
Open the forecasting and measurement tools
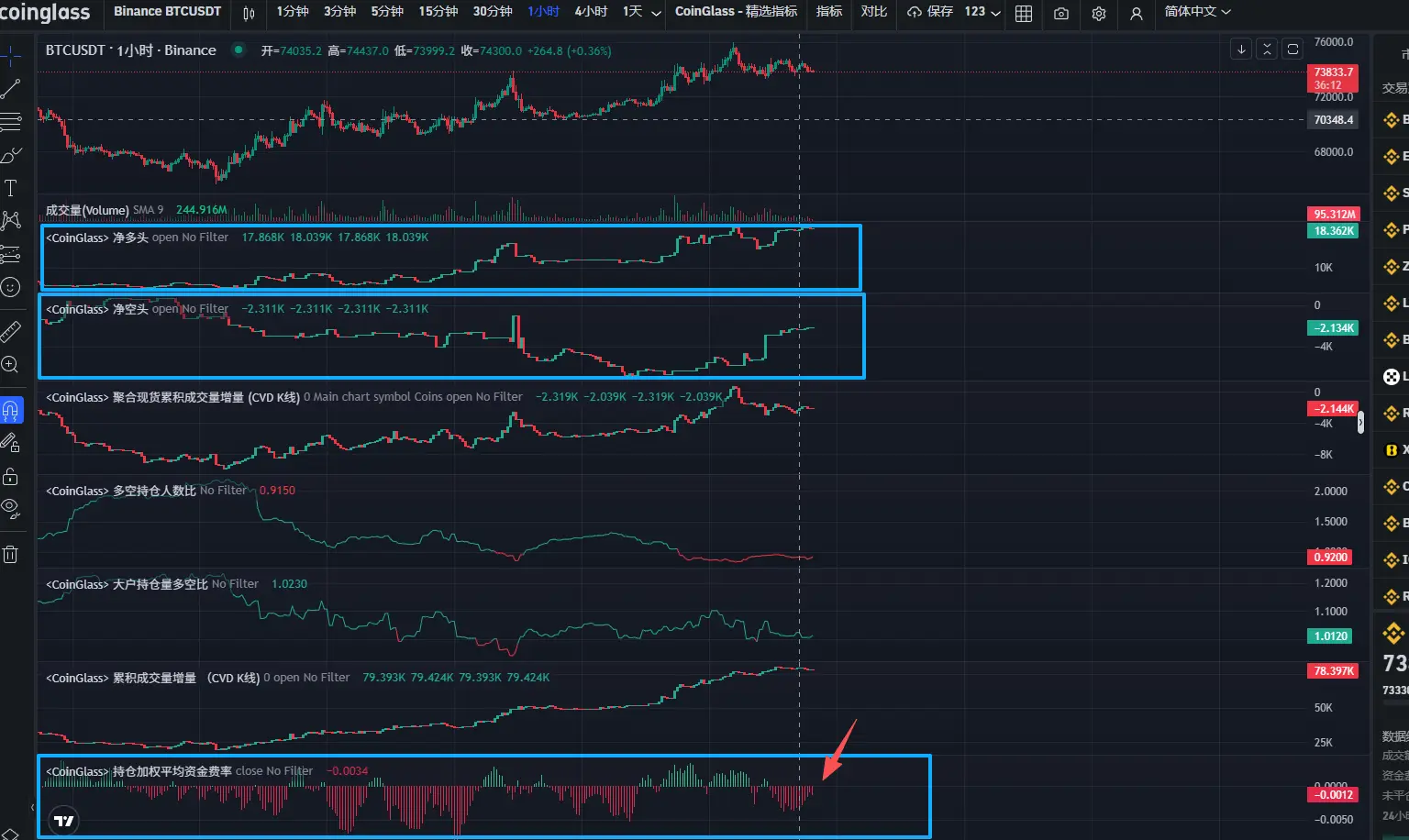(x=10, y=253)
